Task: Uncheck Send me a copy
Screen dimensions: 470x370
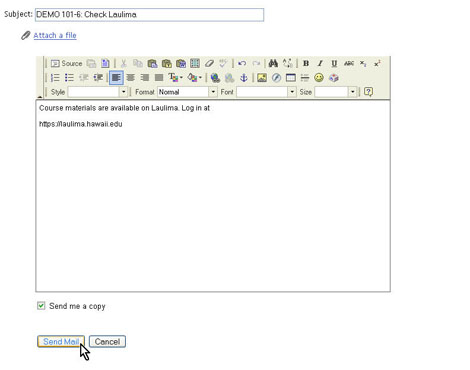Action: coord(41,306)
